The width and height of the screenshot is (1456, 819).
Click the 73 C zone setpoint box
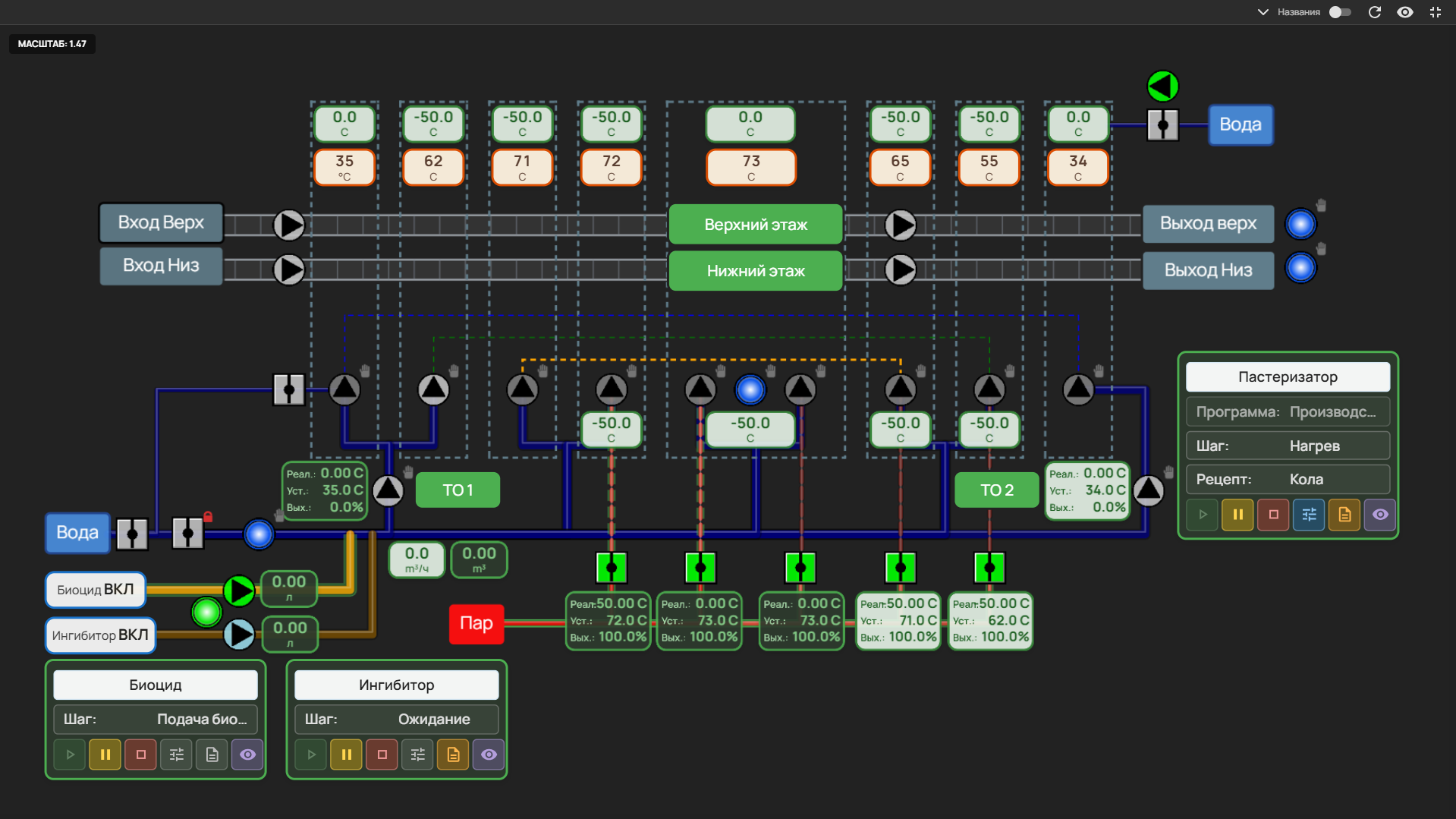[x=750, y=168]
